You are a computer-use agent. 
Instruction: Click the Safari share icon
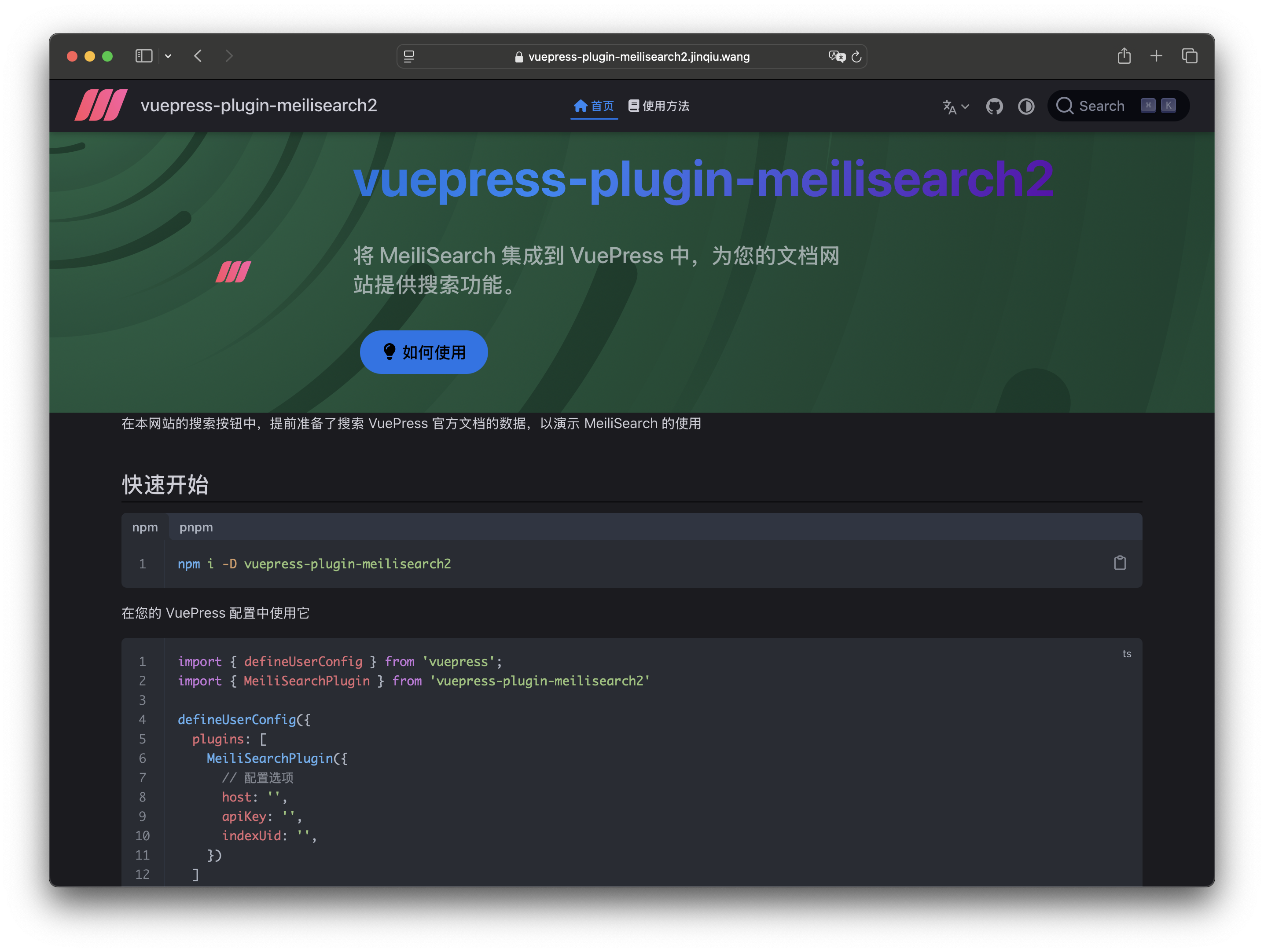[x=1124, y=56]
